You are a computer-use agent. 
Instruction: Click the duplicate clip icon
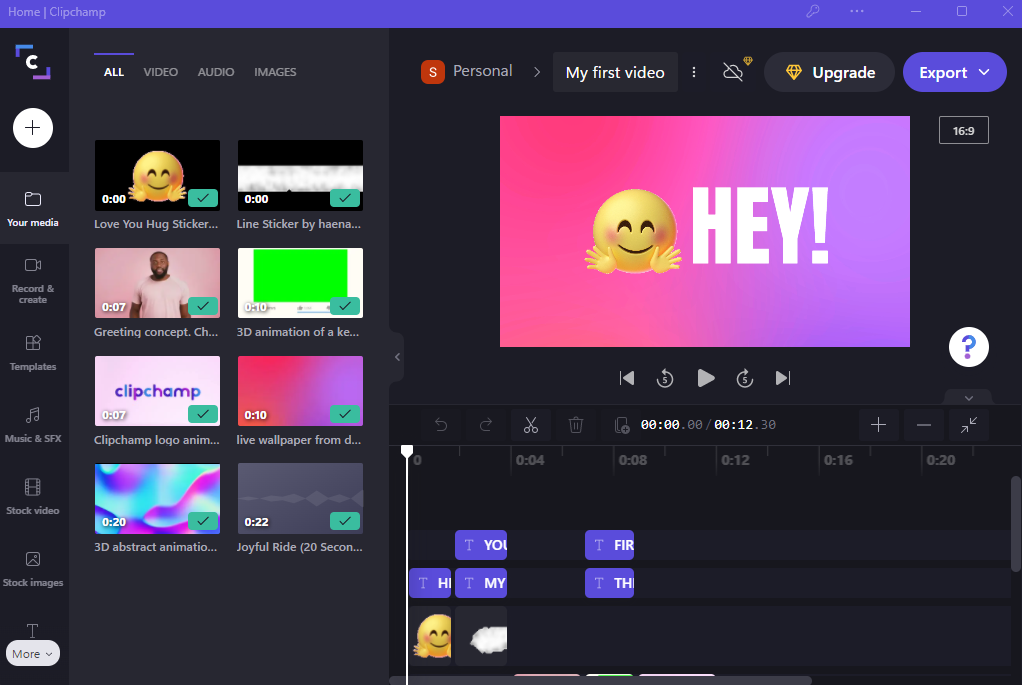(x=622, y=425)
